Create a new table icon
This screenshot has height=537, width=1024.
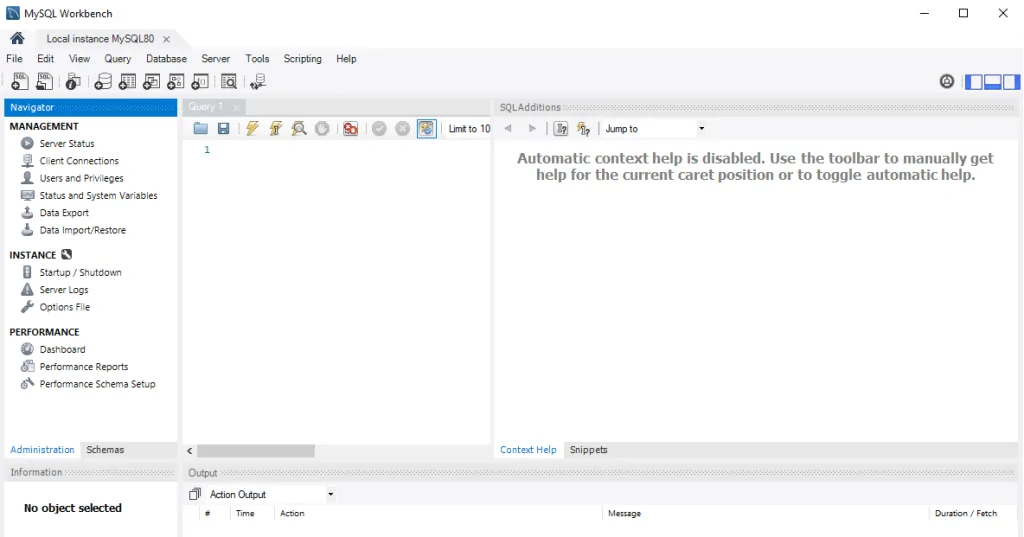pos(127,81)
